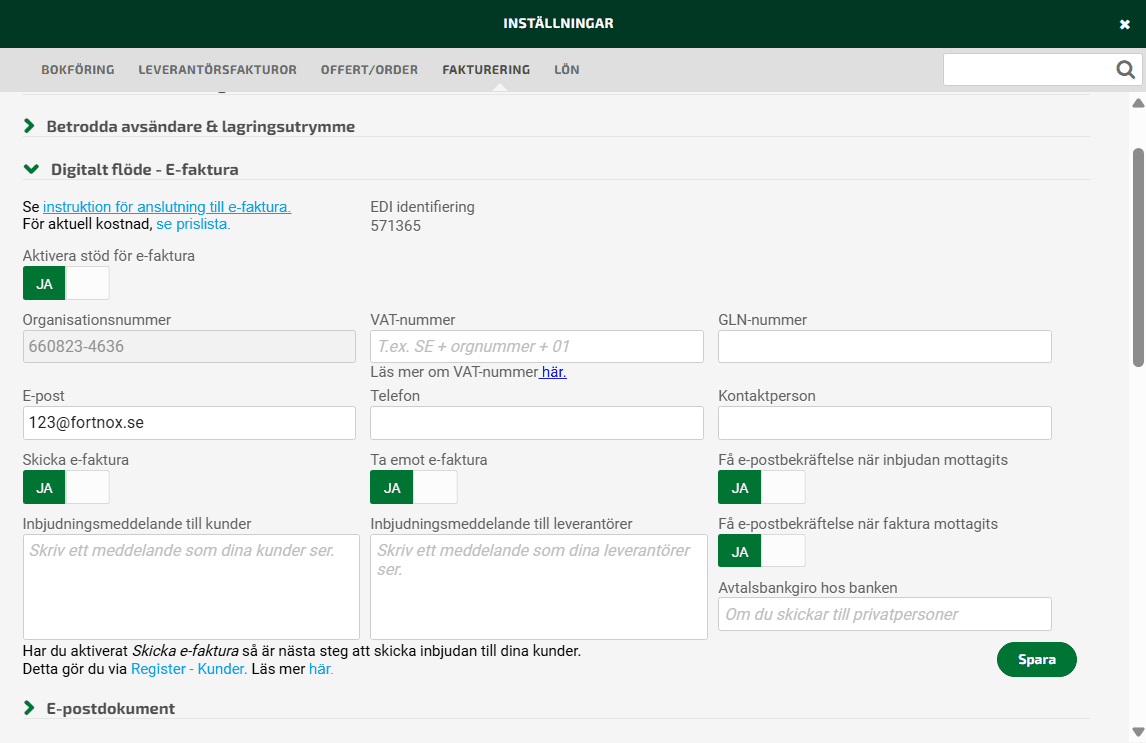Go to the Lön tab
This screenshot has height=743, width=1146.
[x=567, y=70]
